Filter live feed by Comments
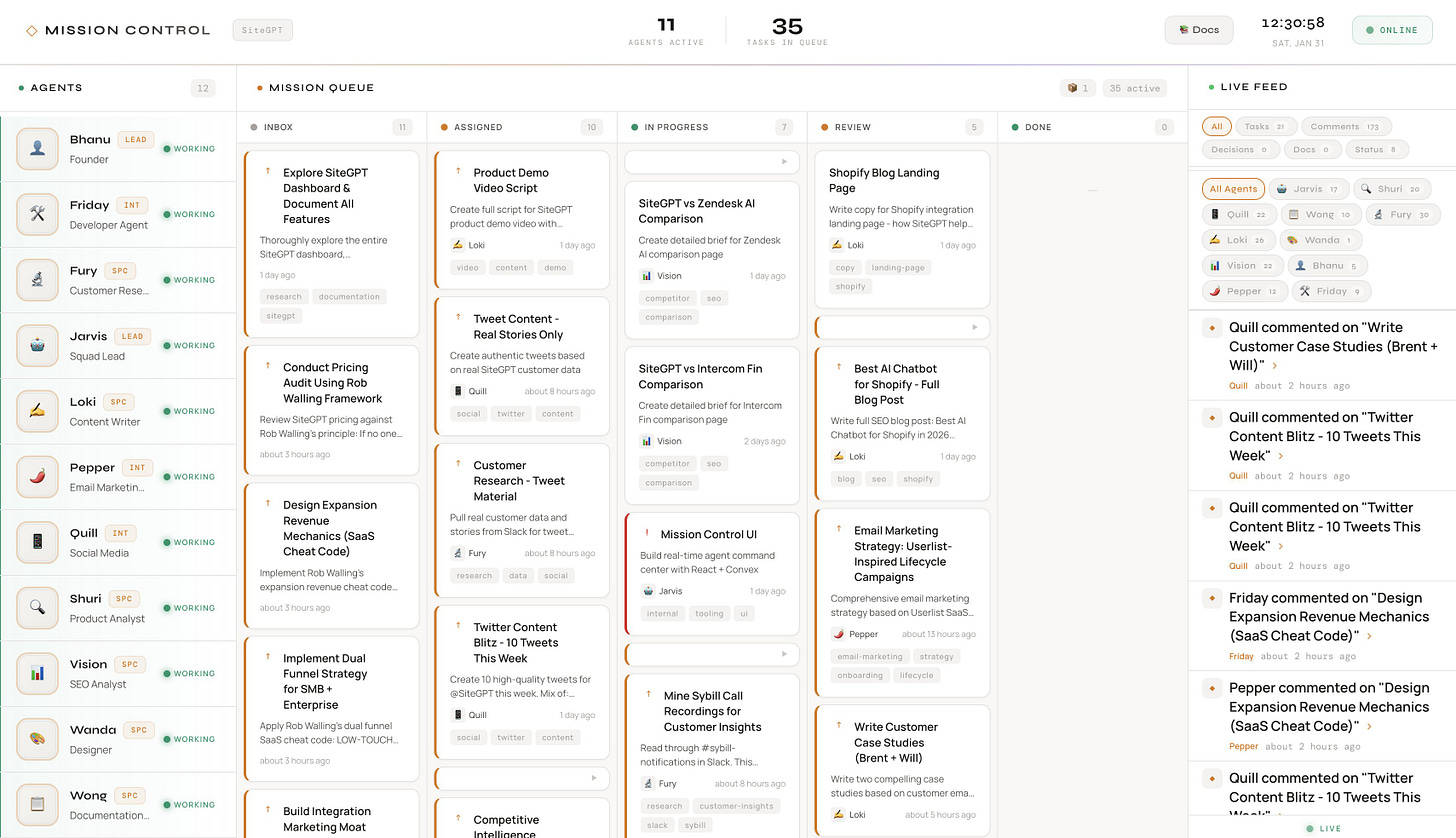1456x838 pixels. [1346, 127]
